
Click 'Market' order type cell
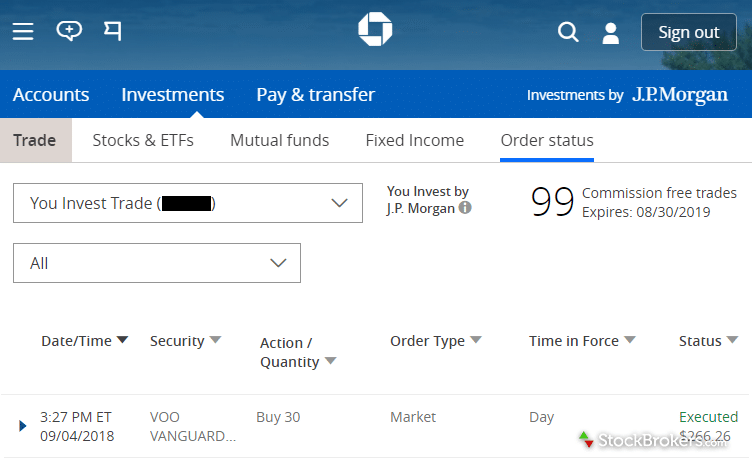413,417
